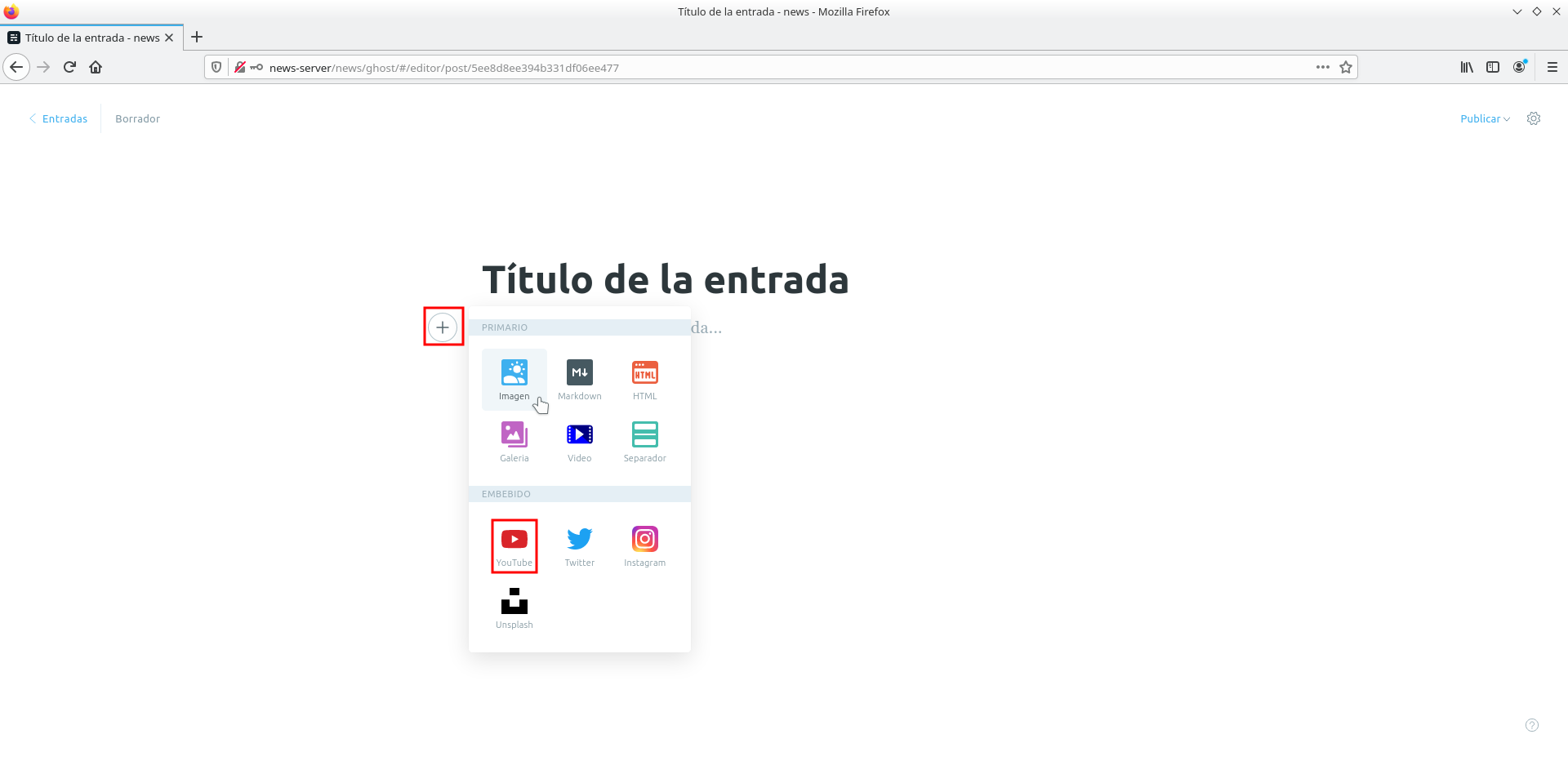Embed an Instagram post
Screen dimensions: 1568x761
tap(644, 545)
